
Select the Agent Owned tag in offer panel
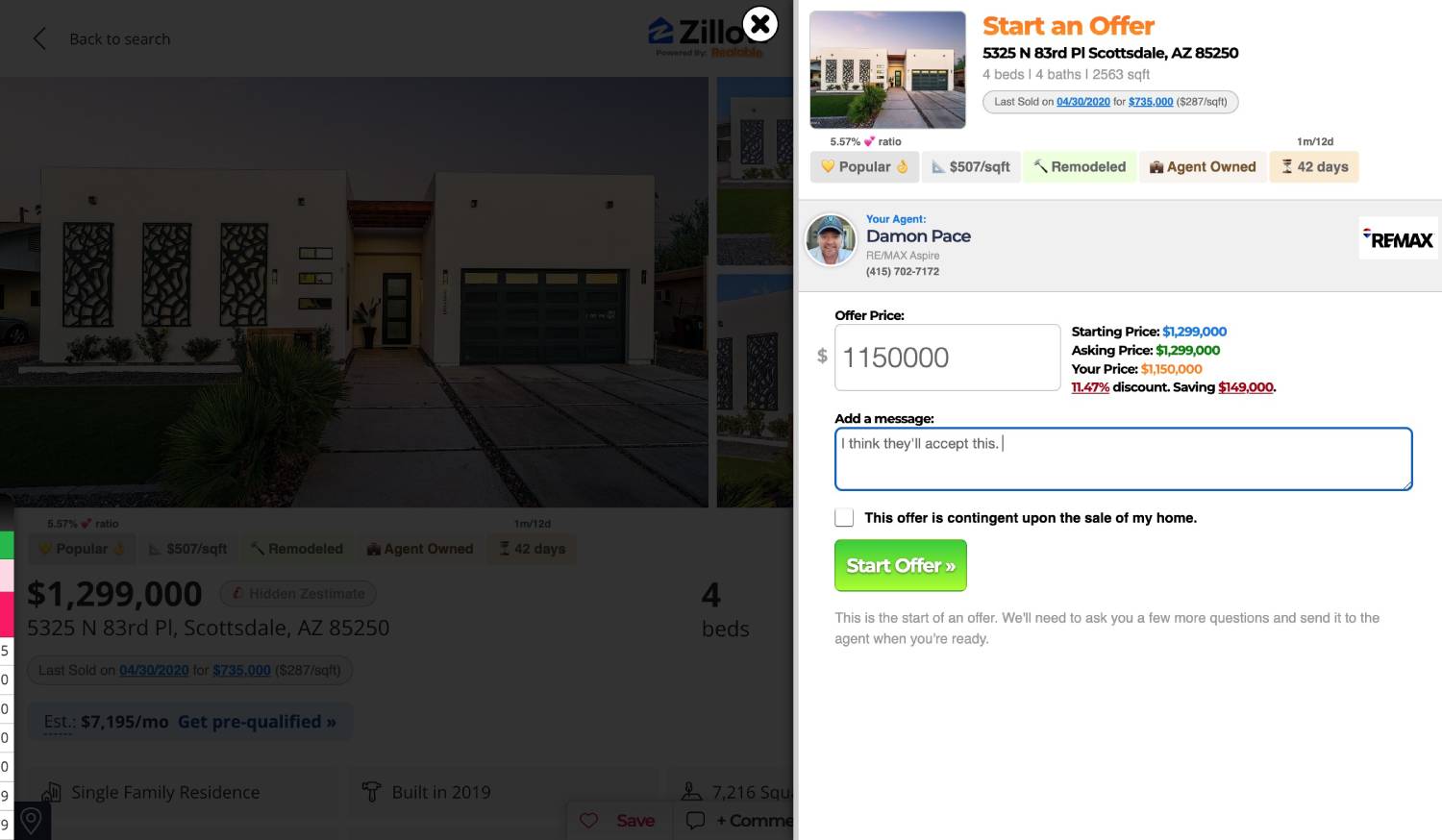click(1203, 166)
